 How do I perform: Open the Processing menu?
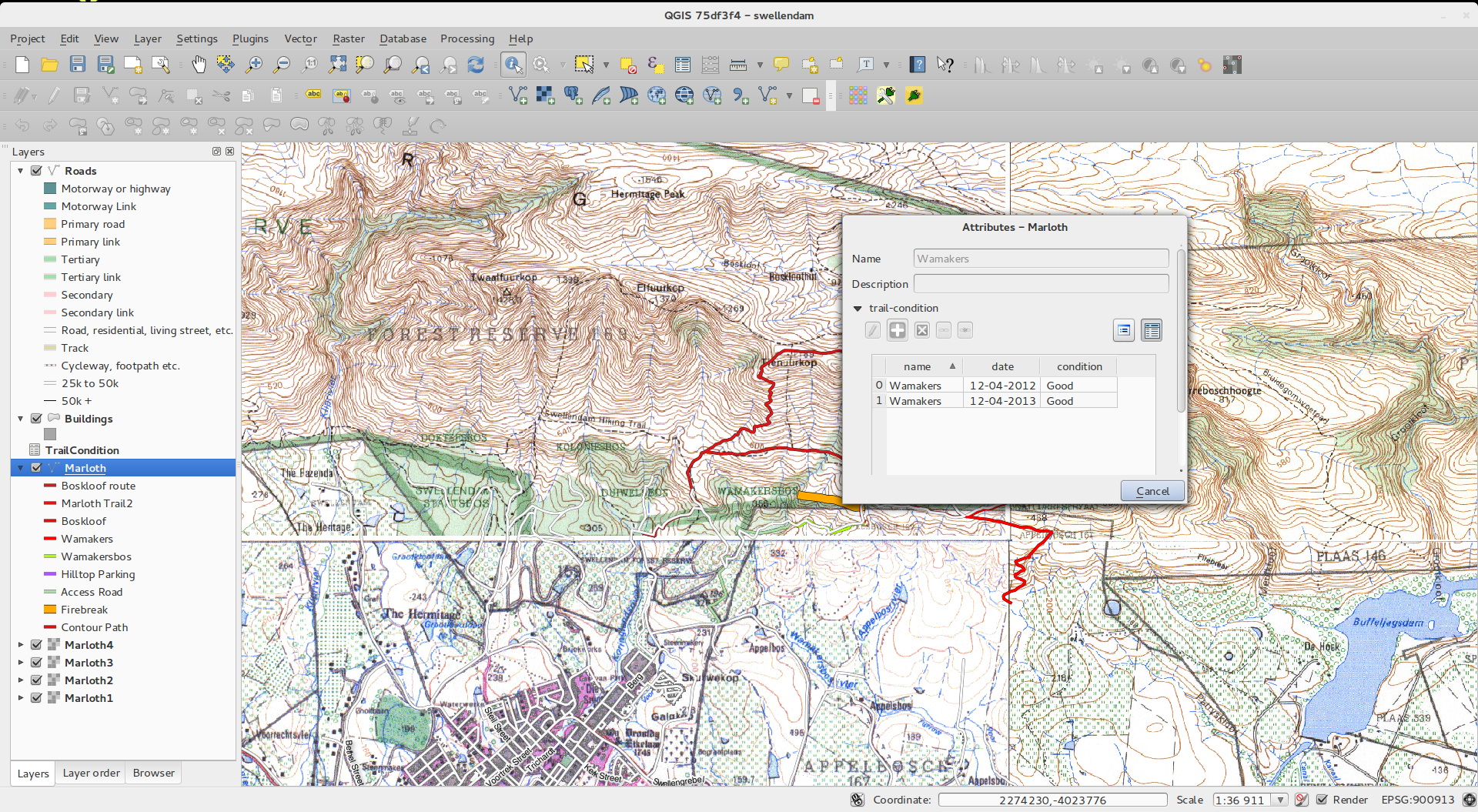click(x=466, y=38)
